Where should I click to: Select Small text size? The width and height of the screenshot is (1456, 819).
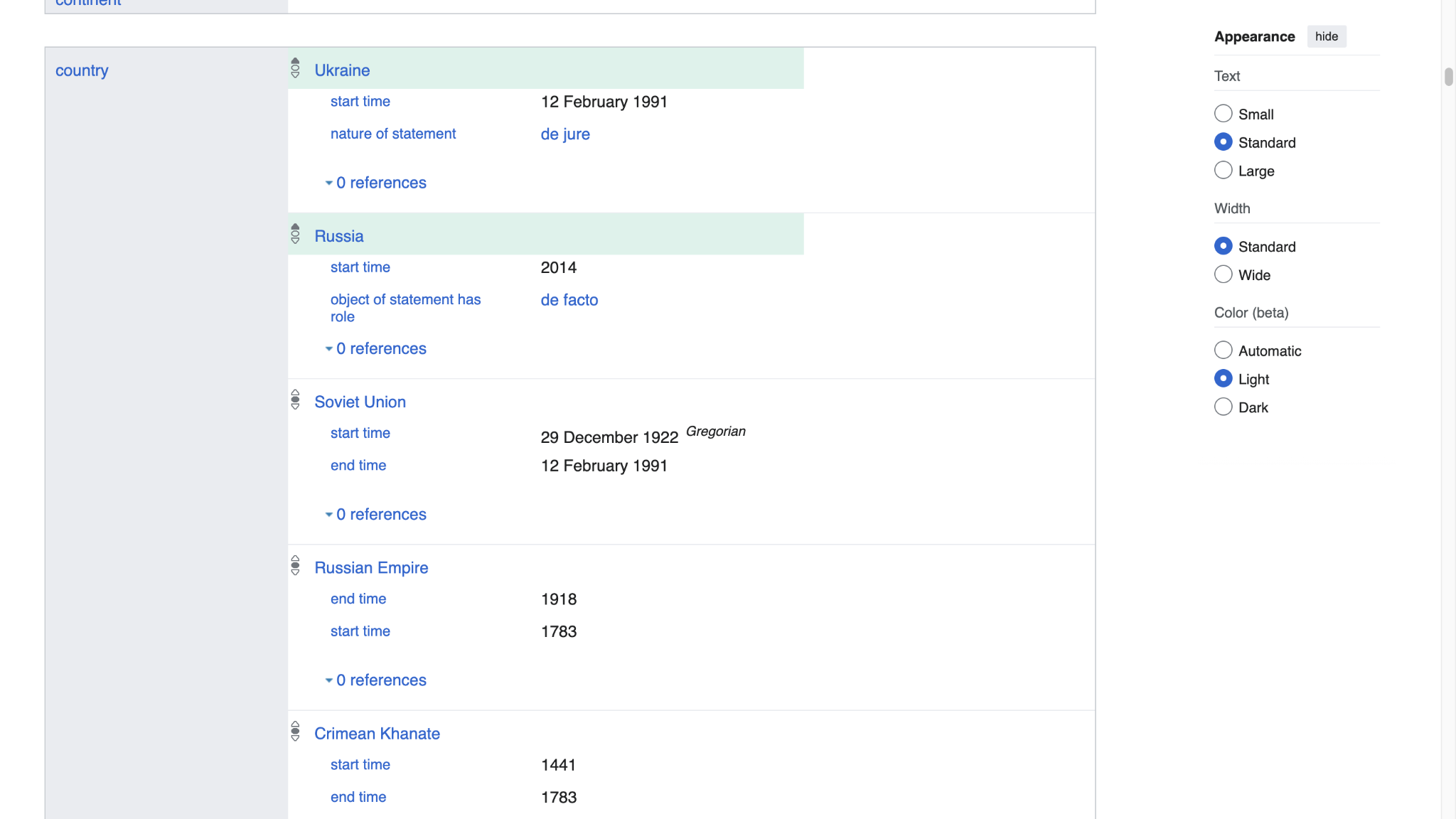[x=1223, y=114]
